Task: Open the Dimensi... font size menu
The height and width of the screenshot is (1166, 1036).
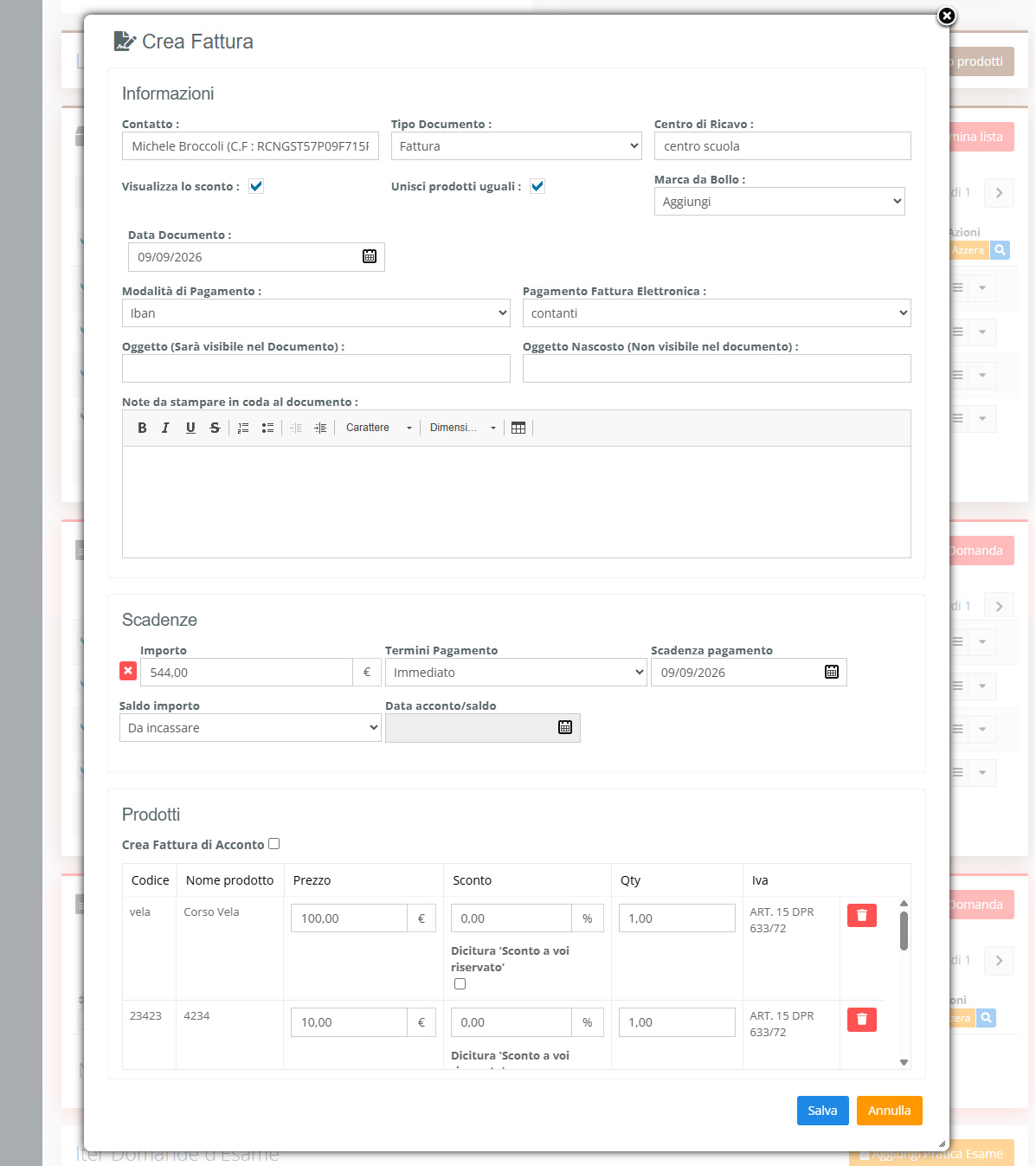Action: (463, 428)
